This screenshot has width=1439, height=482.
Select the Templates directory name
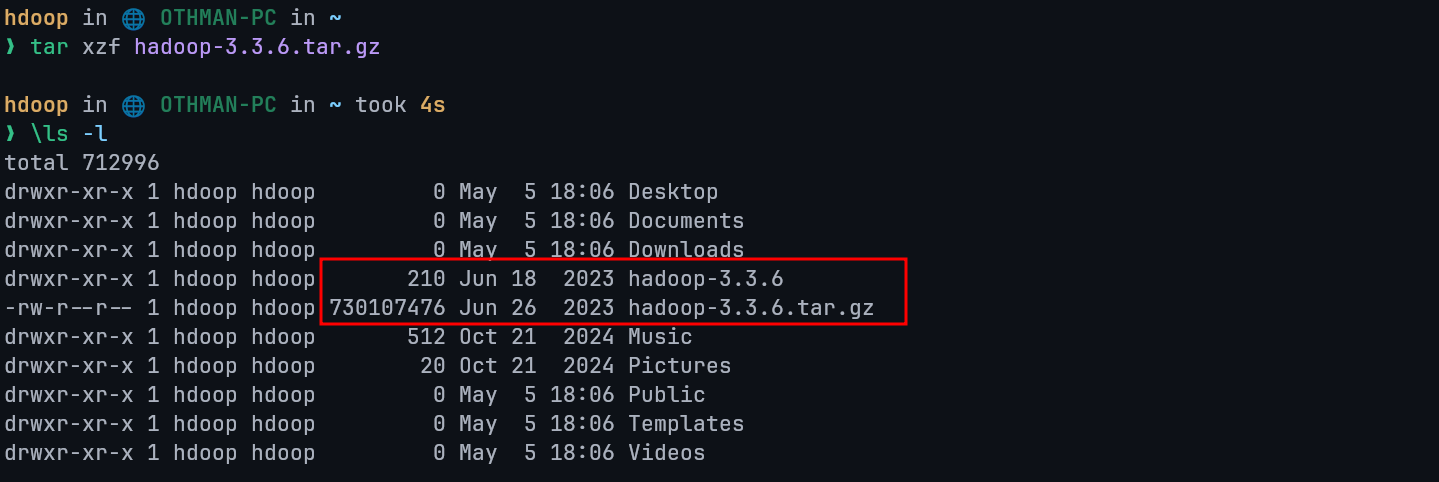coord(686,424)
